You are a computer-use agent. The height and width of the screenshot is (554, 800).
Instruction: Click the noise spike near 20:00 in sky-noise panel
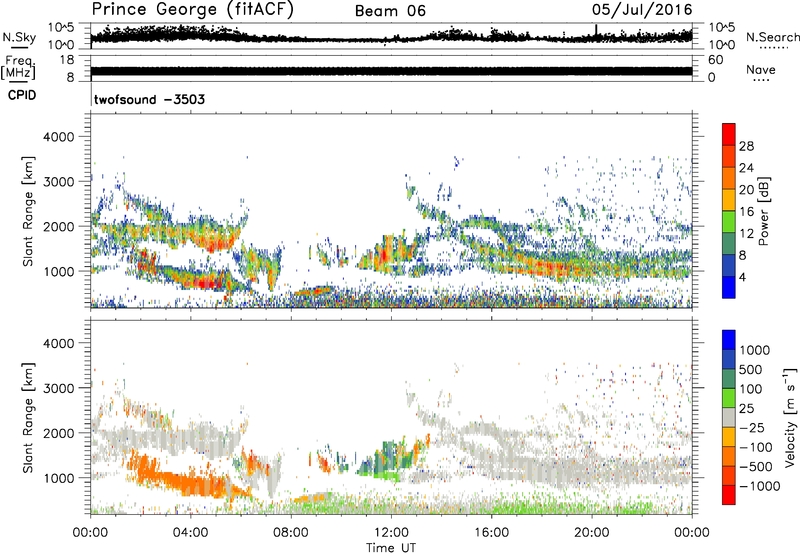click(596, 31)
